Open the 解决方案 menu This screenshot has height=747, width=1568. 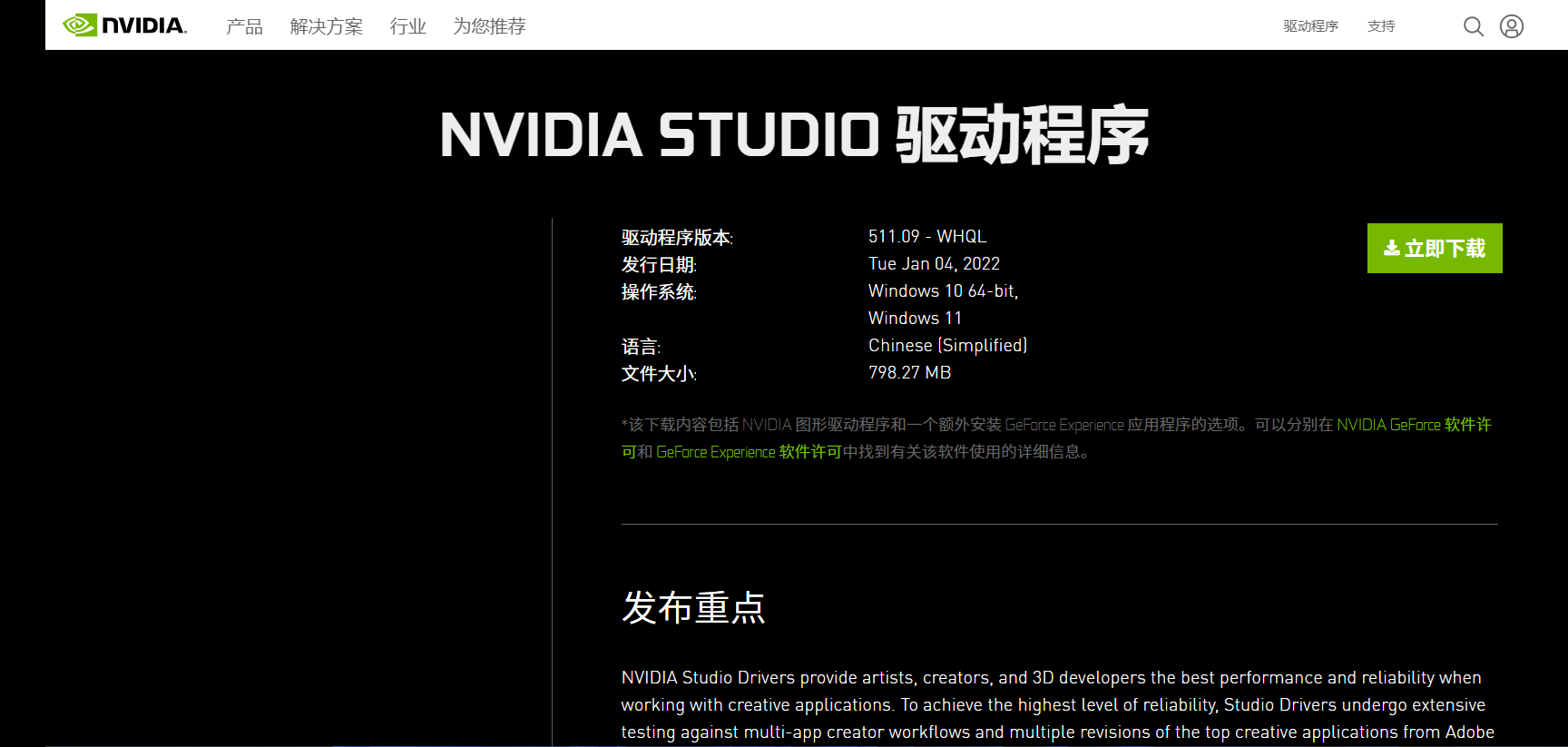coord(326,26)
